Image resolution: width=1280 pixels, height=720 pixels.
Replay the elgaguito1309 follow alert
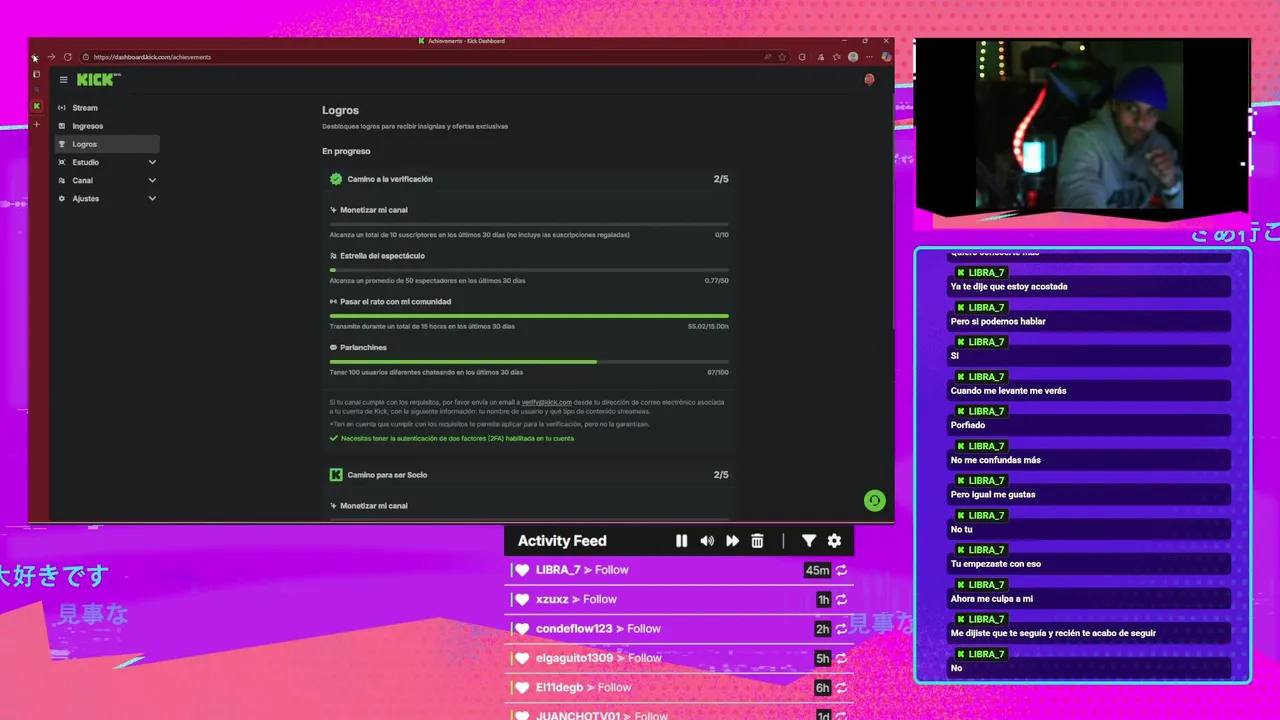click(x=841, y=658)
